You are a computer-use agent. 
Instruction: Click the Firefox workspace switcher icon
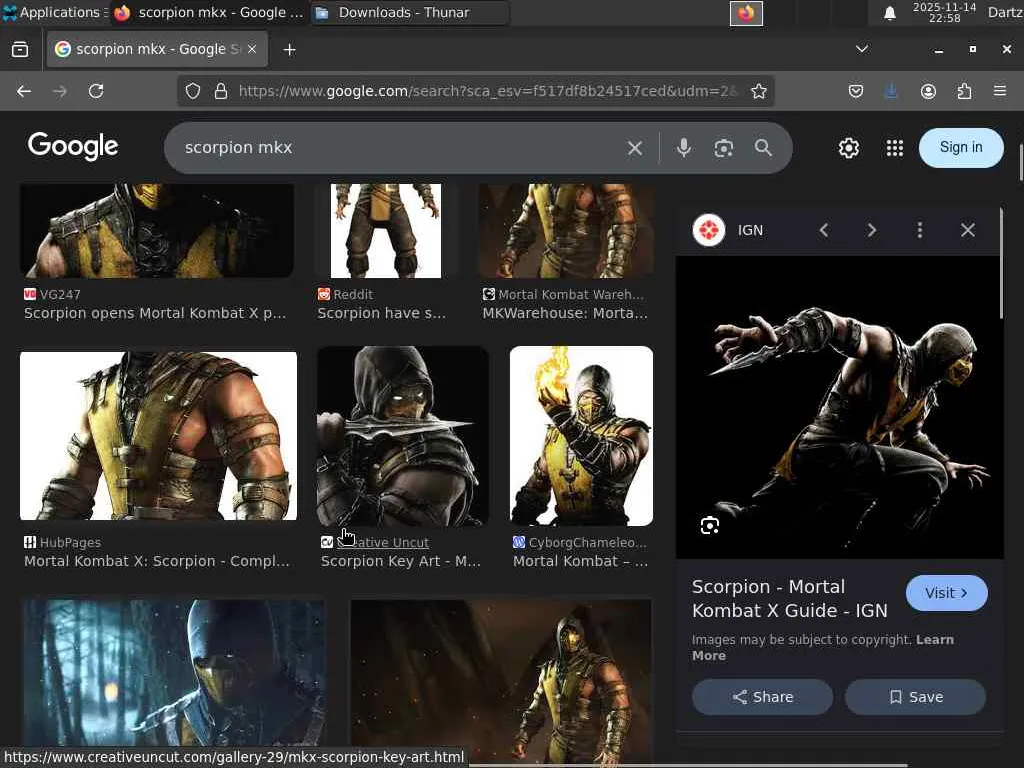pos(746,13)
